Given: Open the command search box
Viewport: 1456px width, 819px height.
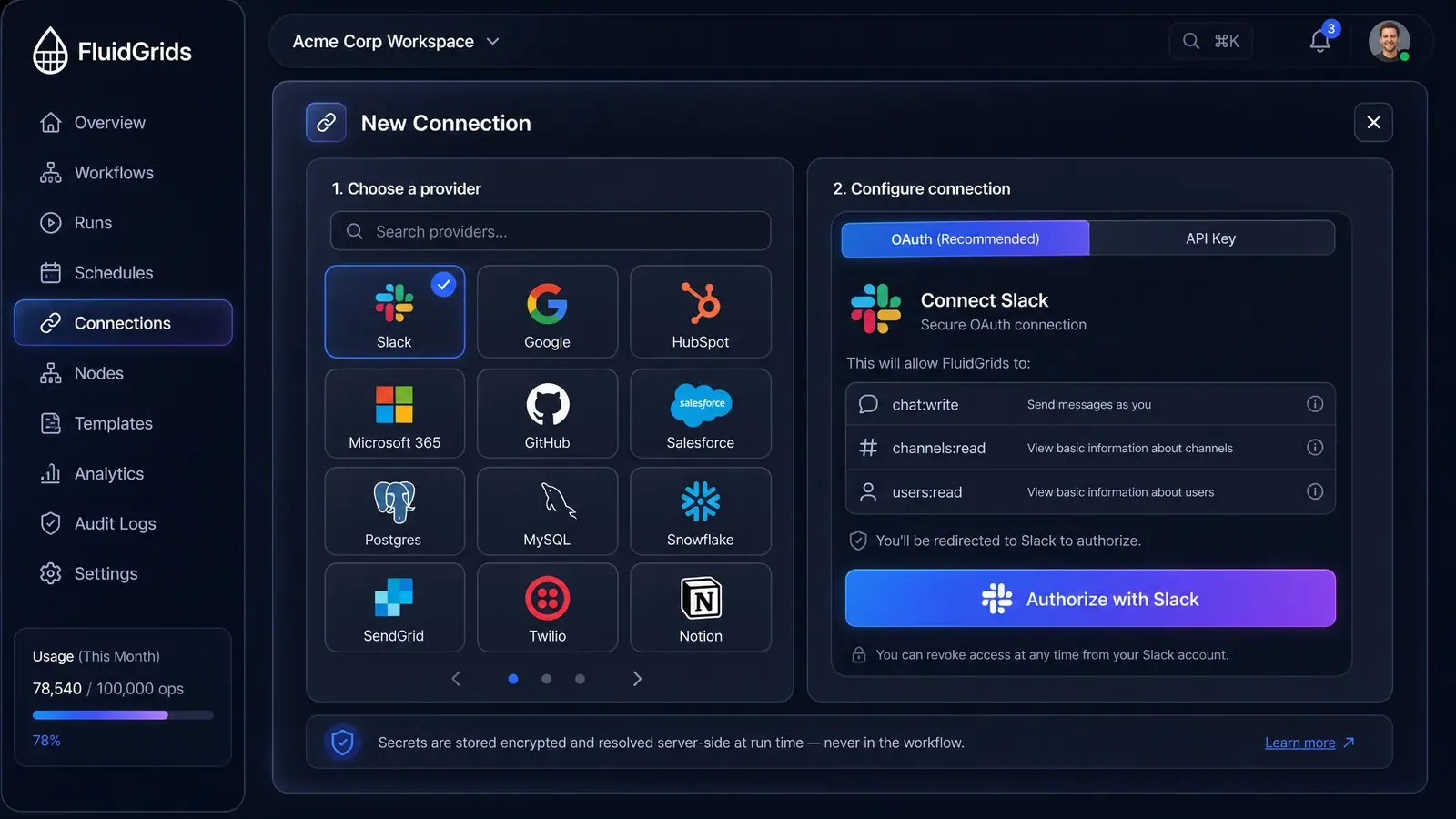Looking at the screenshot, I should [1210, 41].
